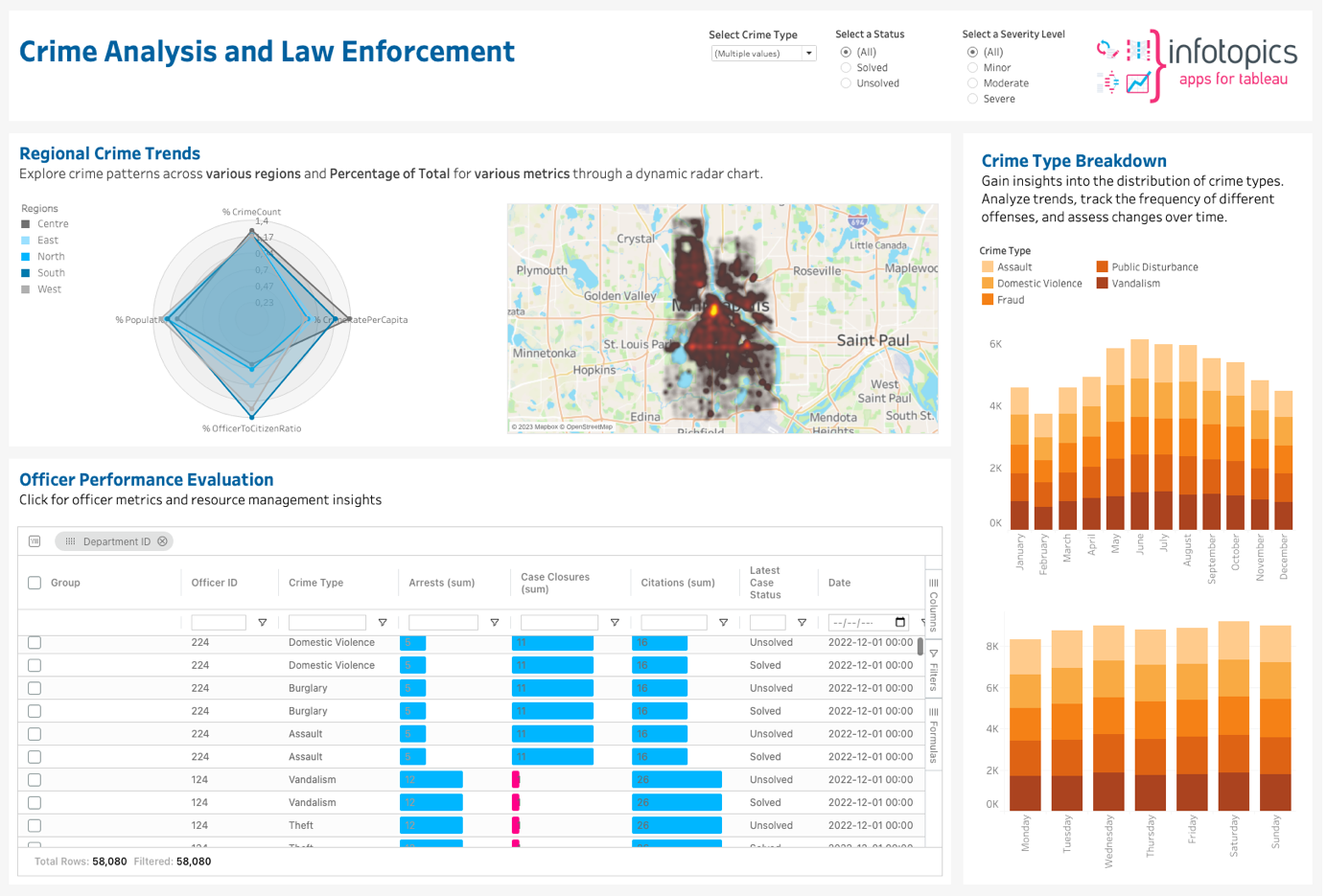Viewport: 1327px width, 896px height.
Task: Click the Arrests (sum) column header
Action: [442, 583]
